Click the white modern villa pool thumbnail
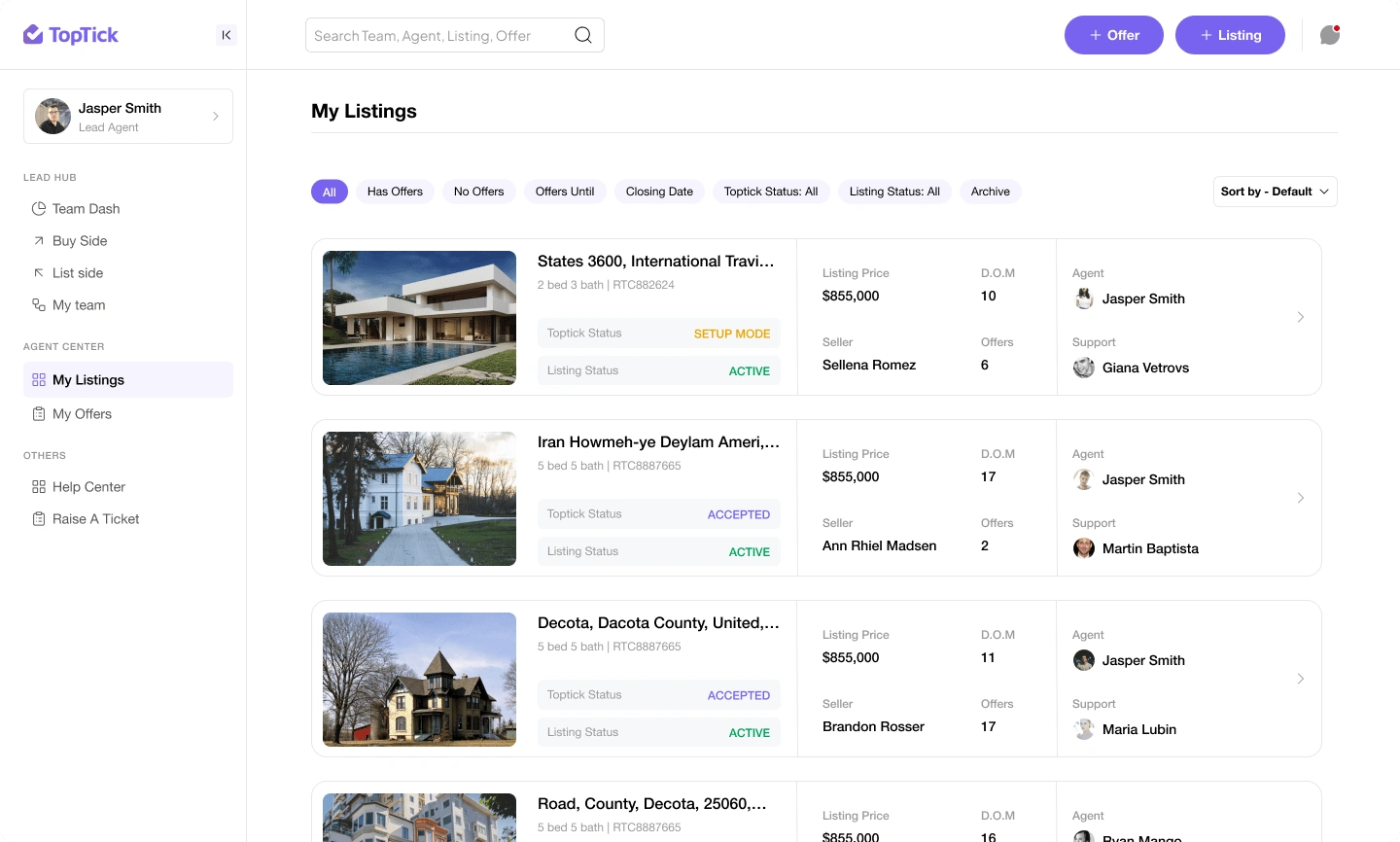This screenshot has height=842, width=1400. click(x=419, y=318)
